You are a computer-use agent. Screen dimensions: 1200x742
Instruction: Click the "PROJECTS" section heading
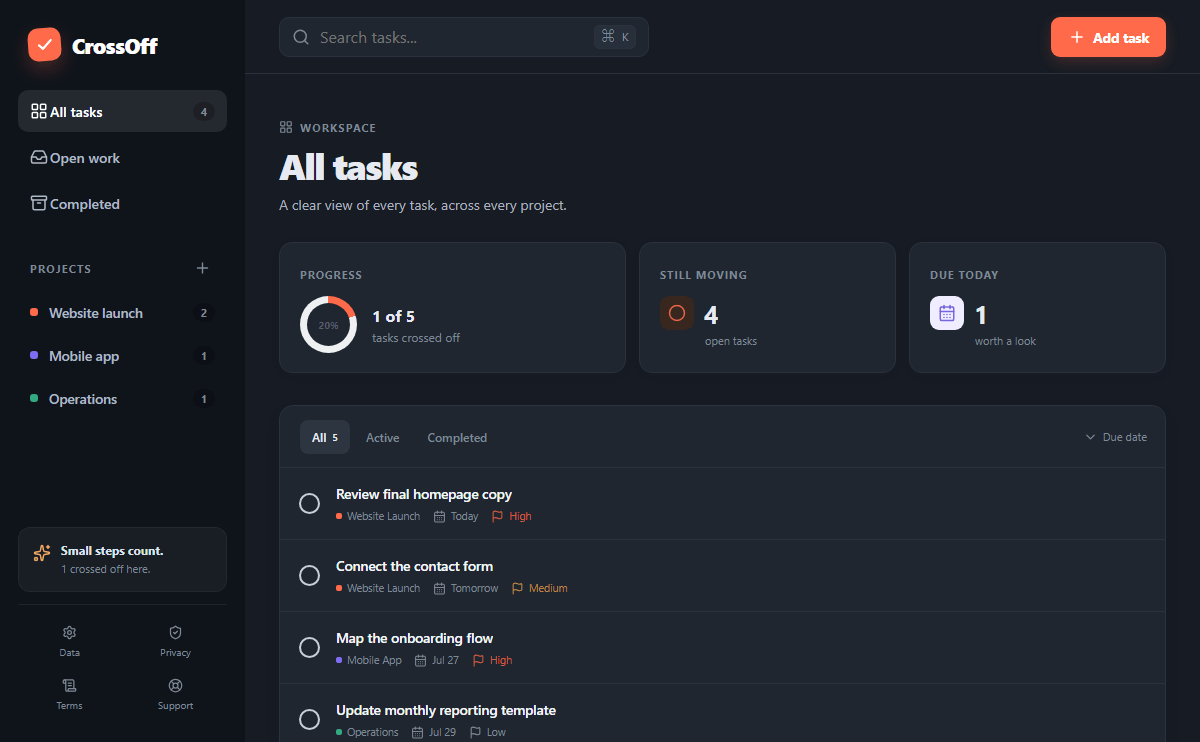click(x=60, y=269)
